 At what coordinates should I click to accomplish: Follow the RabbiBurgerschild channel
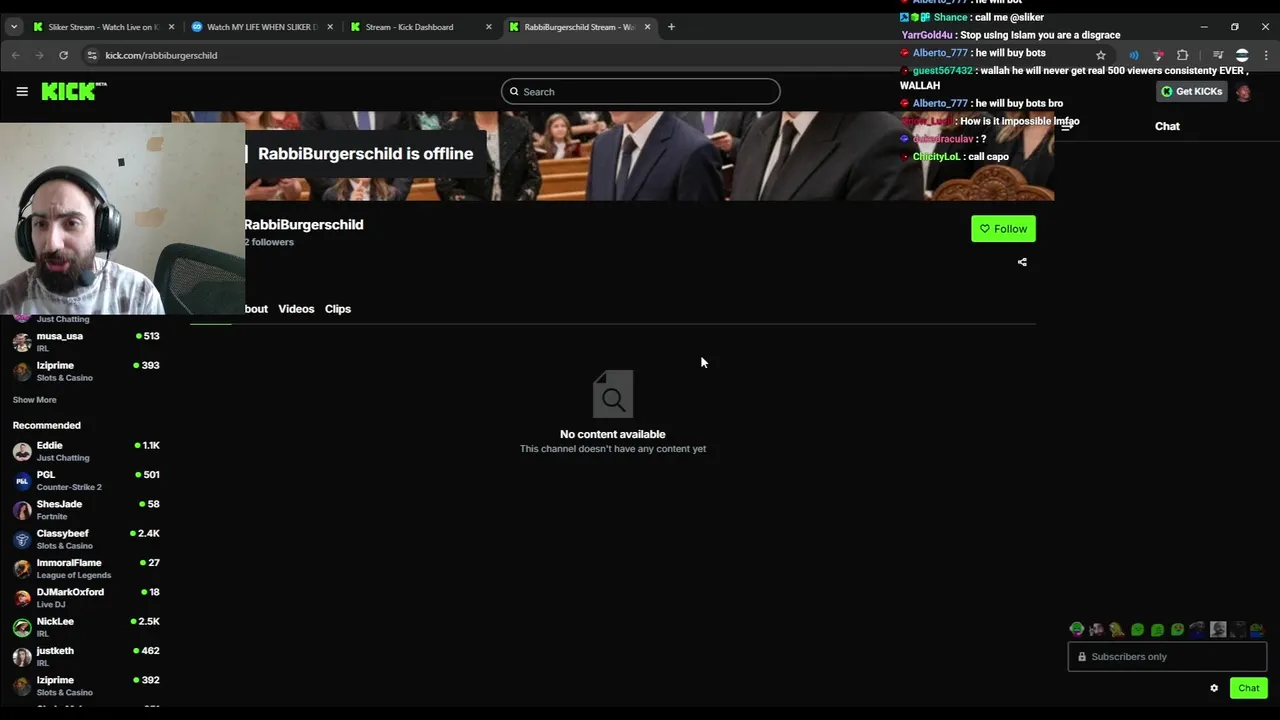(x=1003, y=229)
